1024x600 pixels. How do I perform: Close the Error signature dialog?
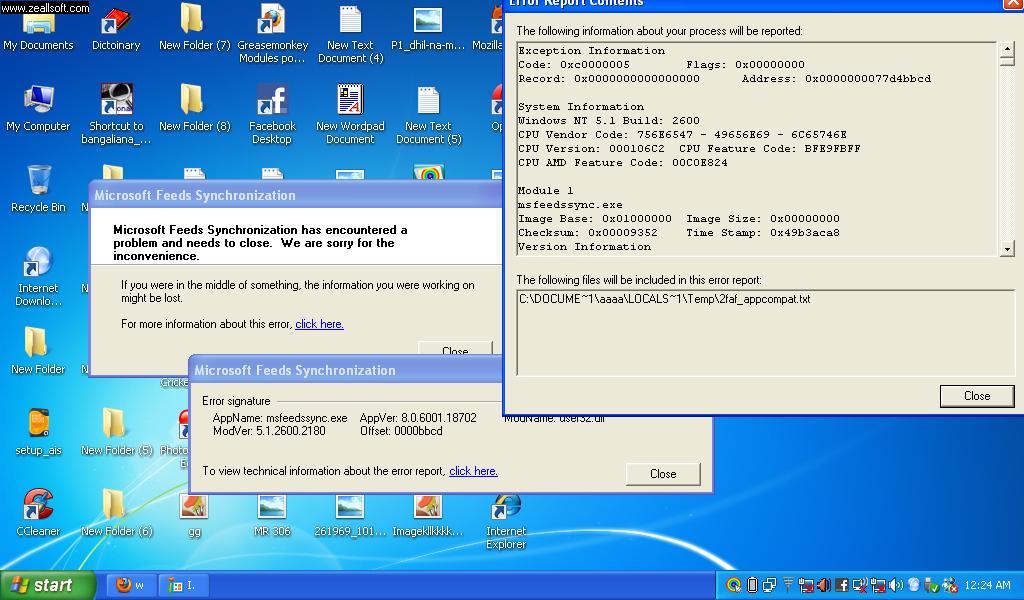pos(663,474)
